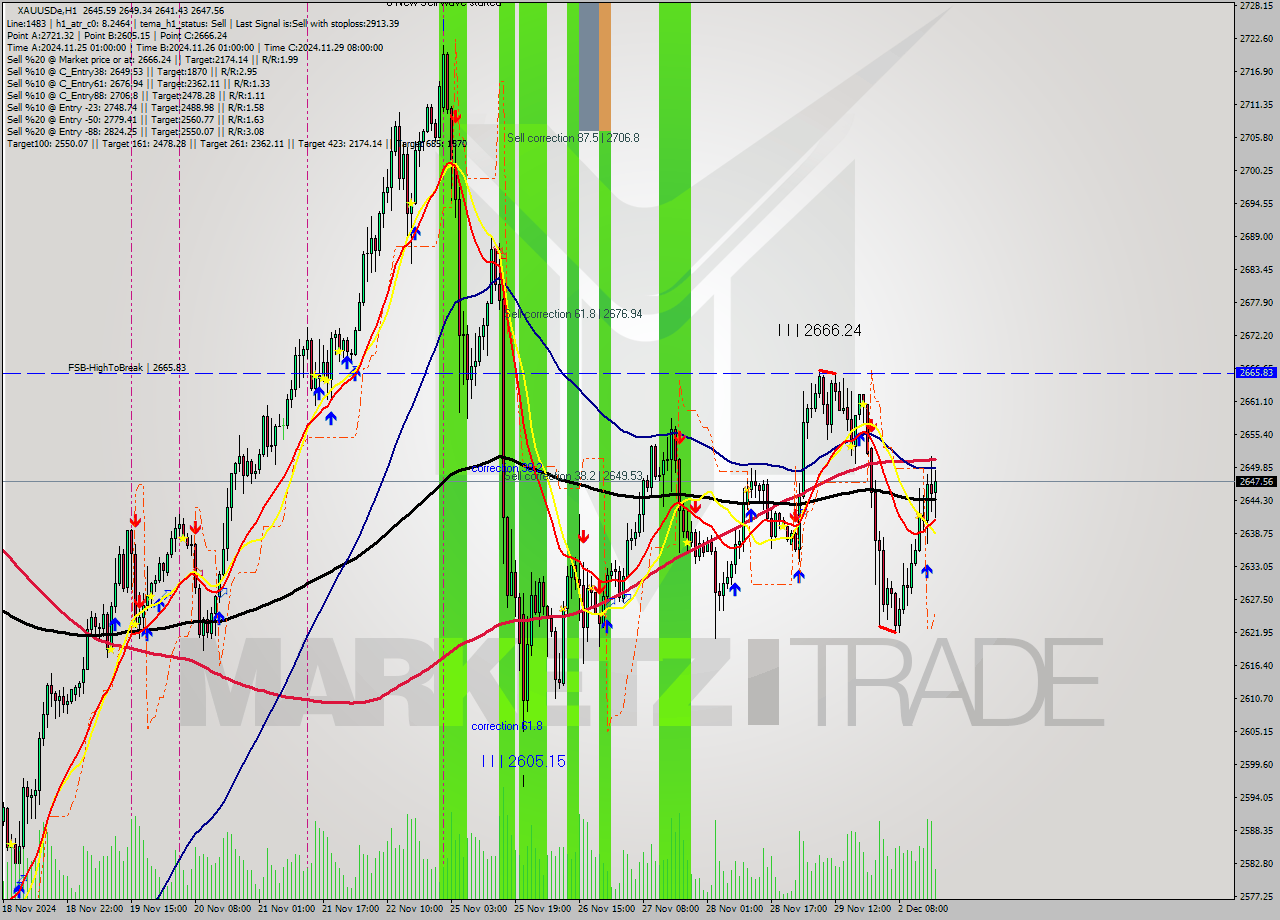
Task: Click the 'Sell %10 @ C_Entry61: 2676.94' line
Action: click(x=138, y=83)
